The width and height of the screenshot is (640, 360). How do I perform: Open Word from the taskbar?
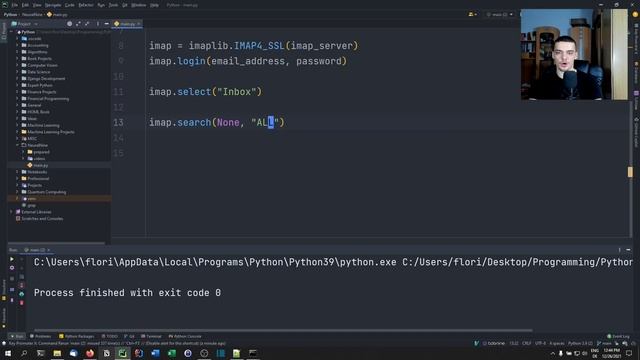pos(155,353)
